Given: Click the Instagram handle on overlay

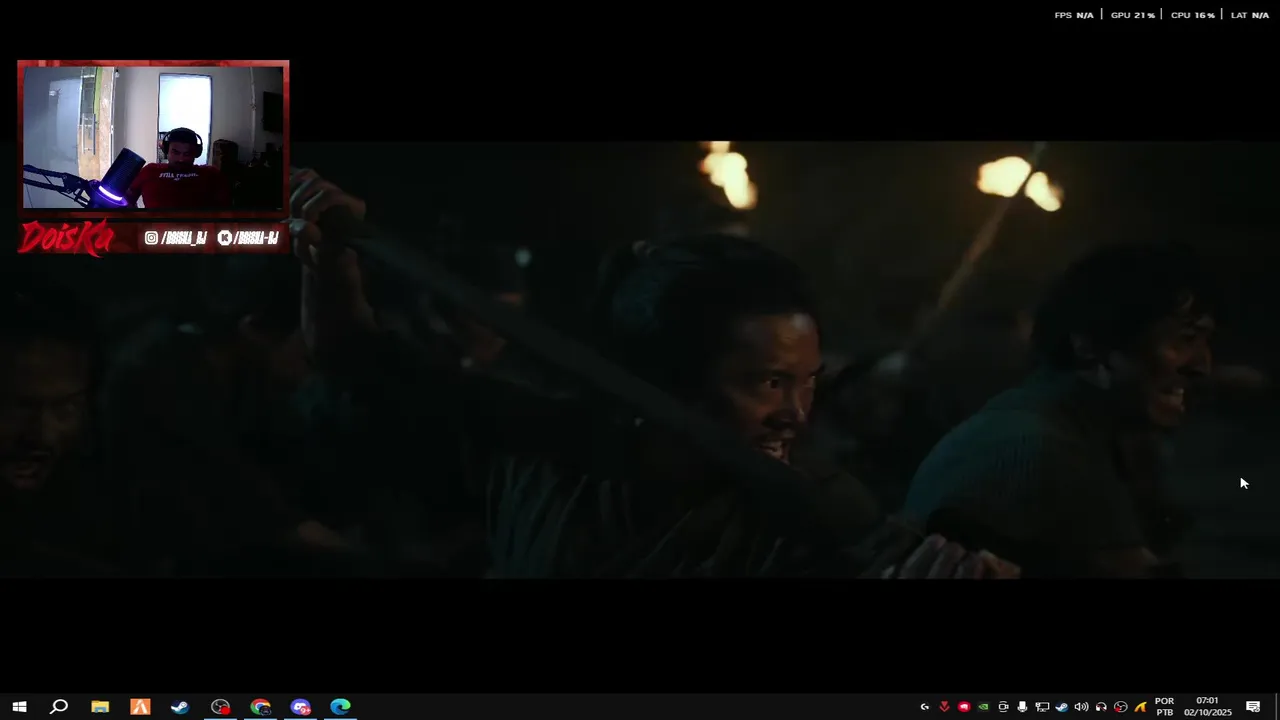Looking at the screenshot, I should point(176,238).
